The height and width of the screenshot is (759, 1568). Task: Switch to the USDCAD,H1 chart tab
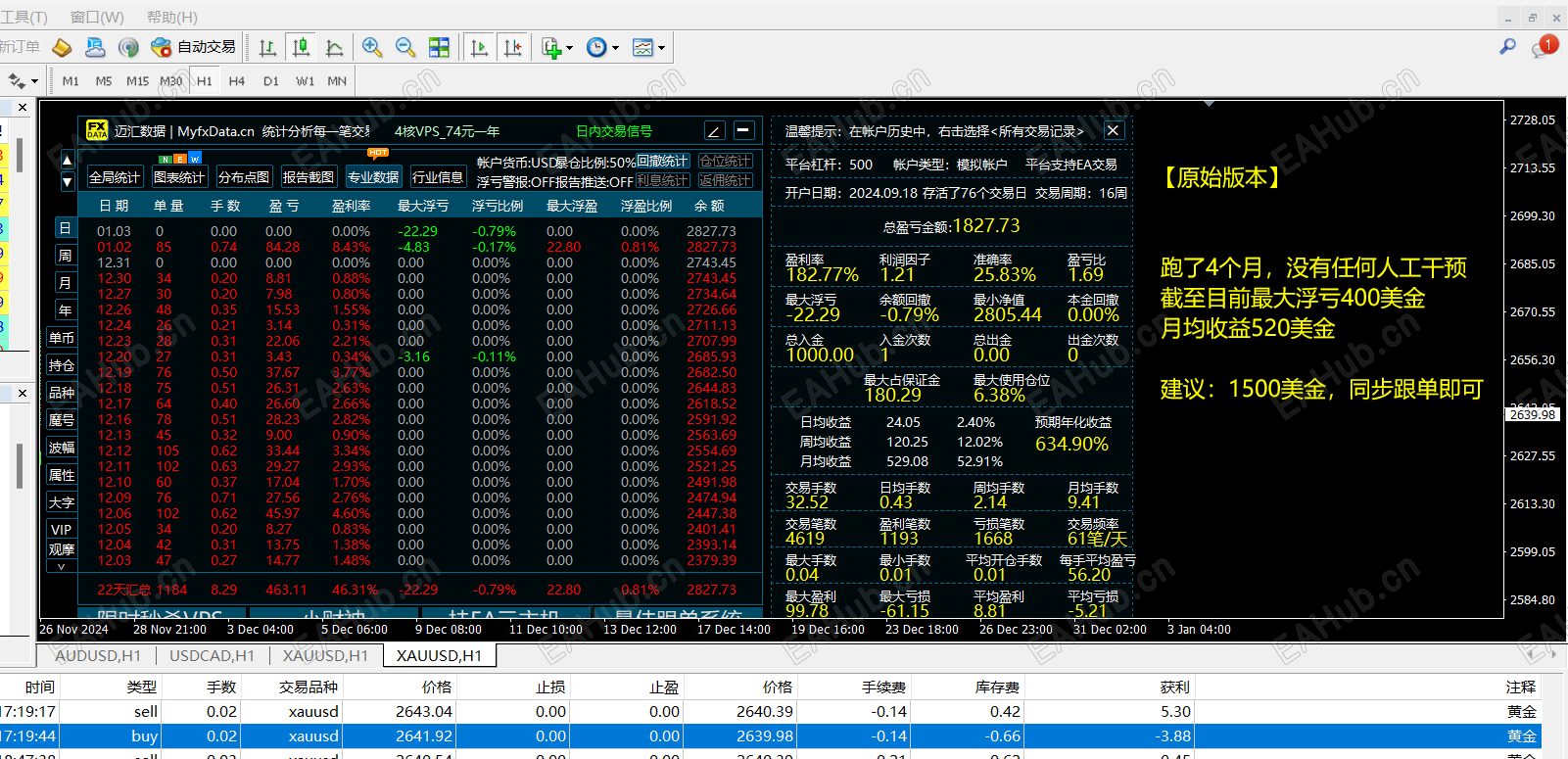[x=212, y=655]
